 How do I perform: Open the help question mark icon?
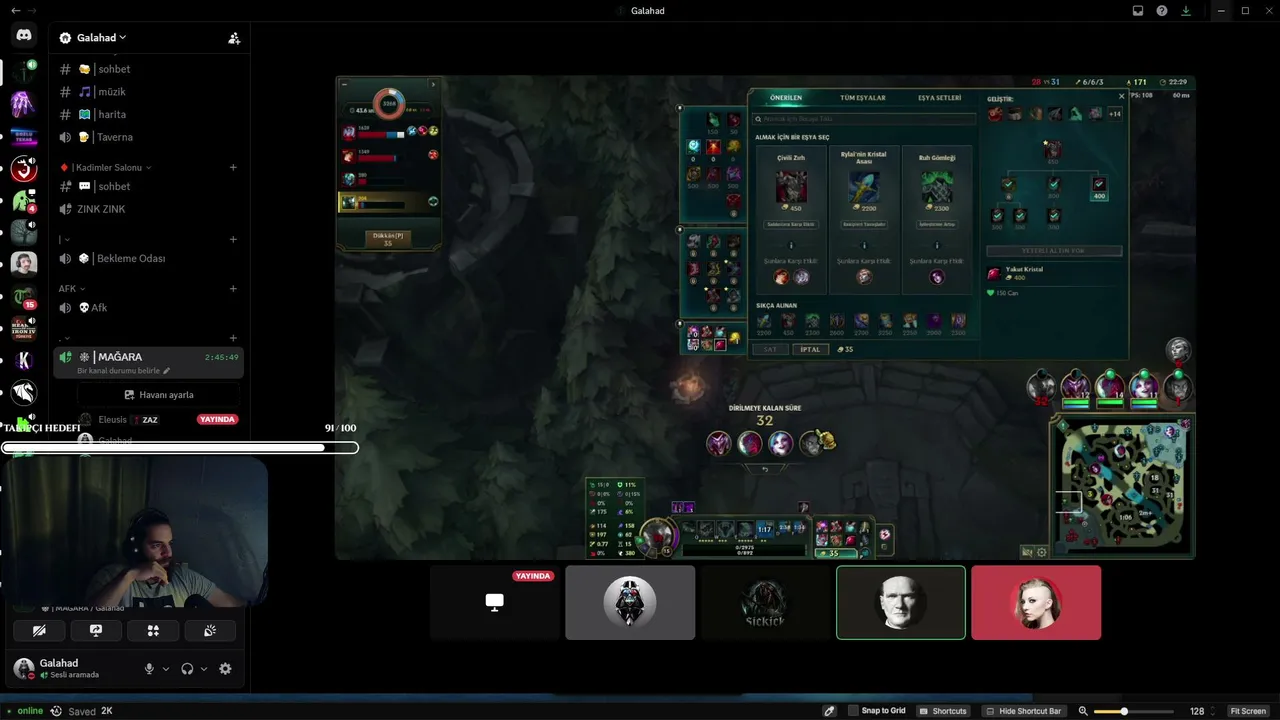(1162, 11)
